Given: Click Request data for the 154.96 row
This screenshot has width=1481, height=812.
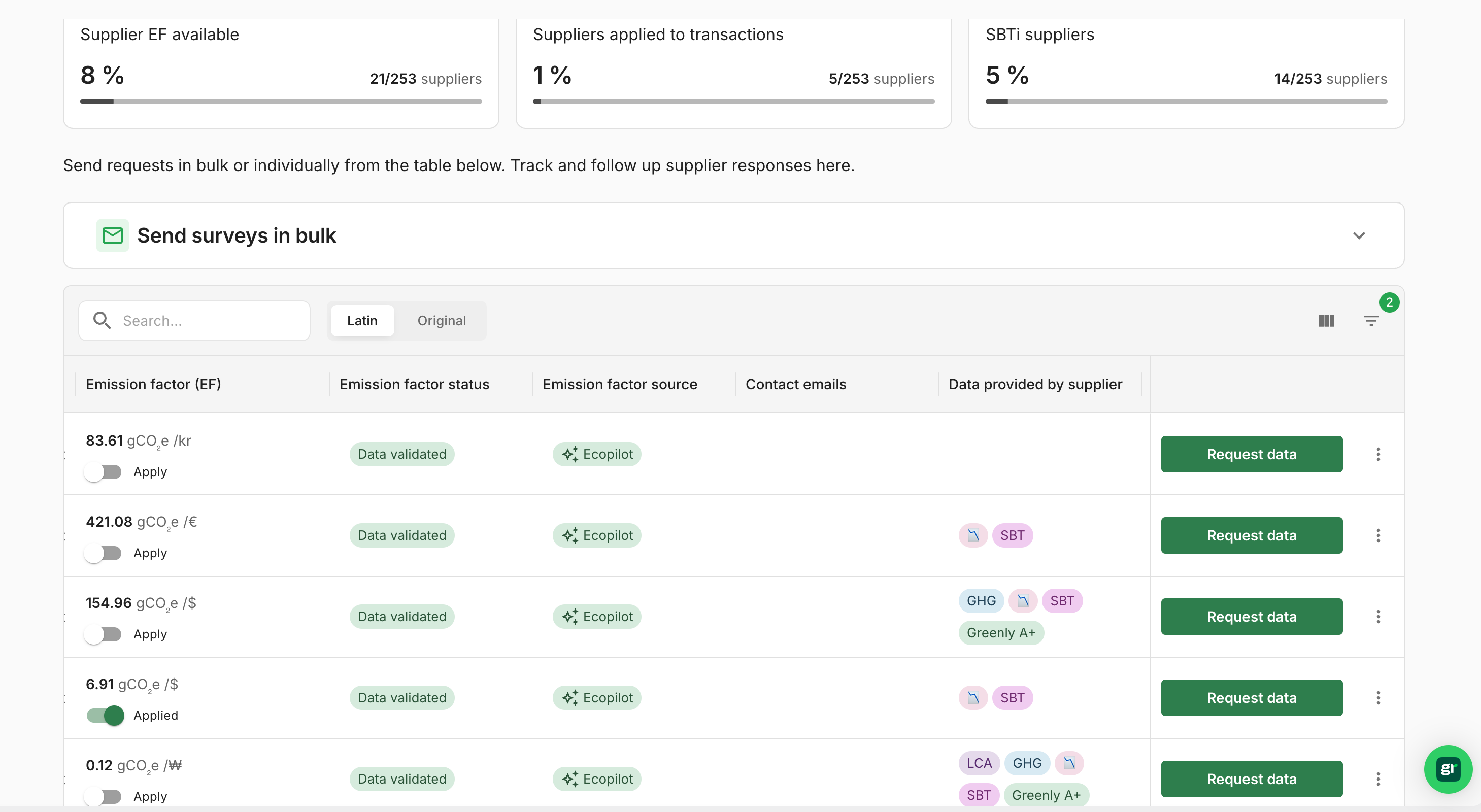Looking at the screenshot, I should click(1252, 617).
